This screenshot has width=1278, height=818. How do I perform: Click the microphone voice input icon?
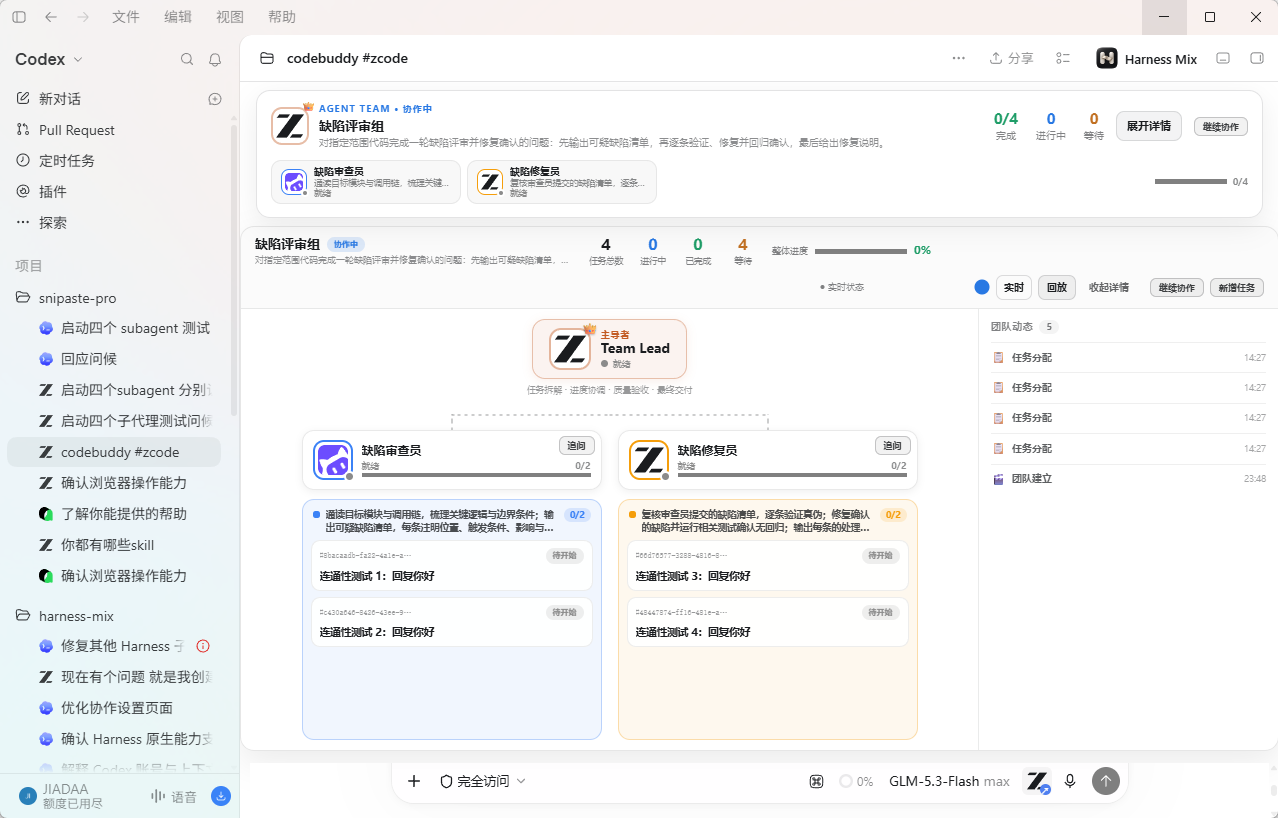pos(1070,781)
